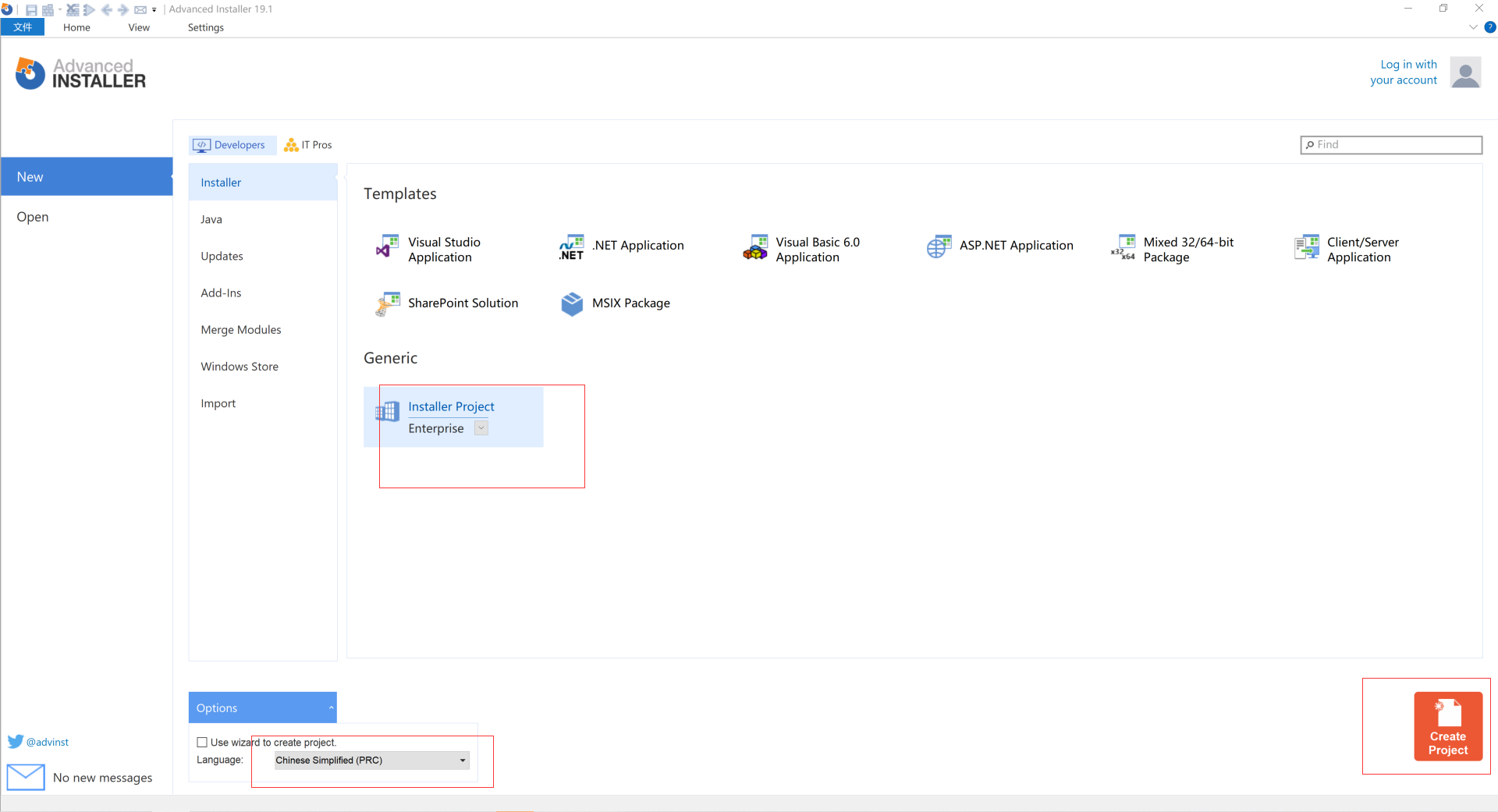This screenshot has height=812, width=1498.
Task: Click the SharePoint Solution label
Action: (x=463, y=303)
